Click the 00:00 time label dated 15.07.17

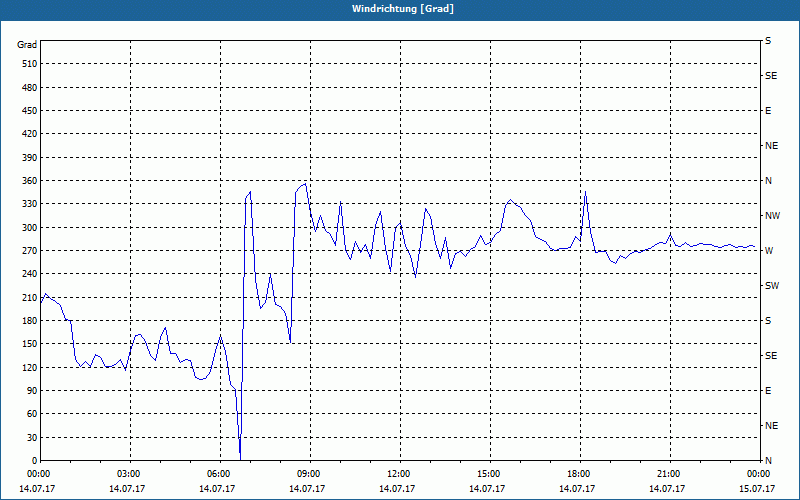click(x=757, y=473)
